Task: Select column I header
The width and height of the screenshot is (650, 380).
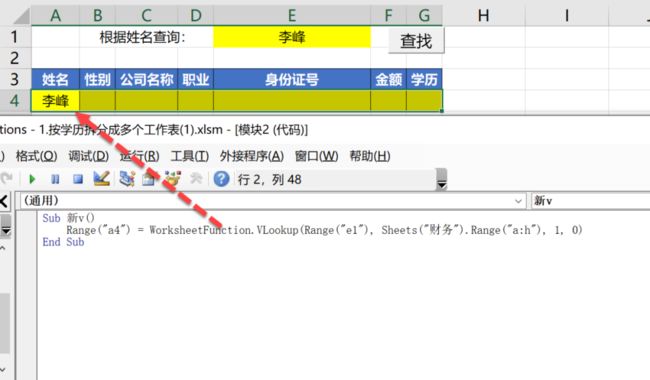Action: click(567, 15)
